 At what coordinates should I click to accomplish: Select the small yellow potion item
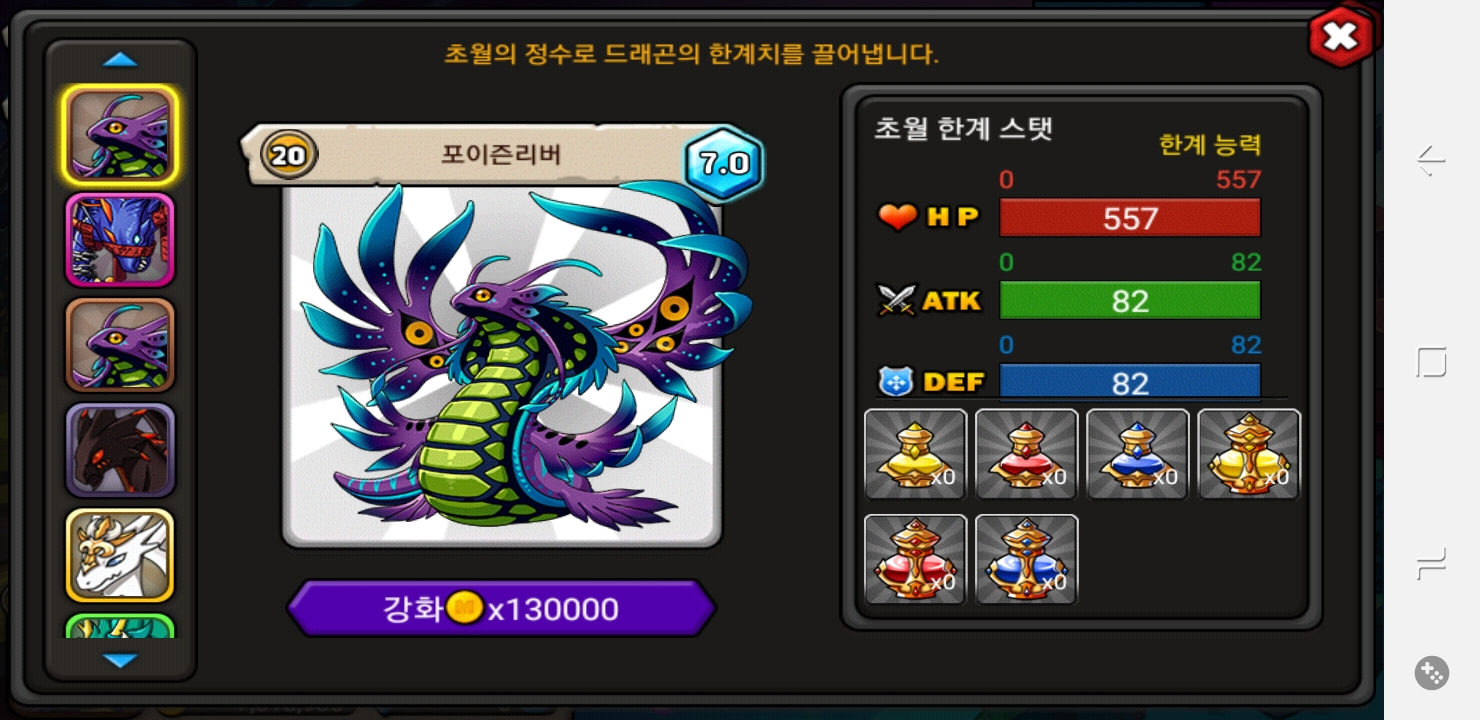[x=915, y=454]
